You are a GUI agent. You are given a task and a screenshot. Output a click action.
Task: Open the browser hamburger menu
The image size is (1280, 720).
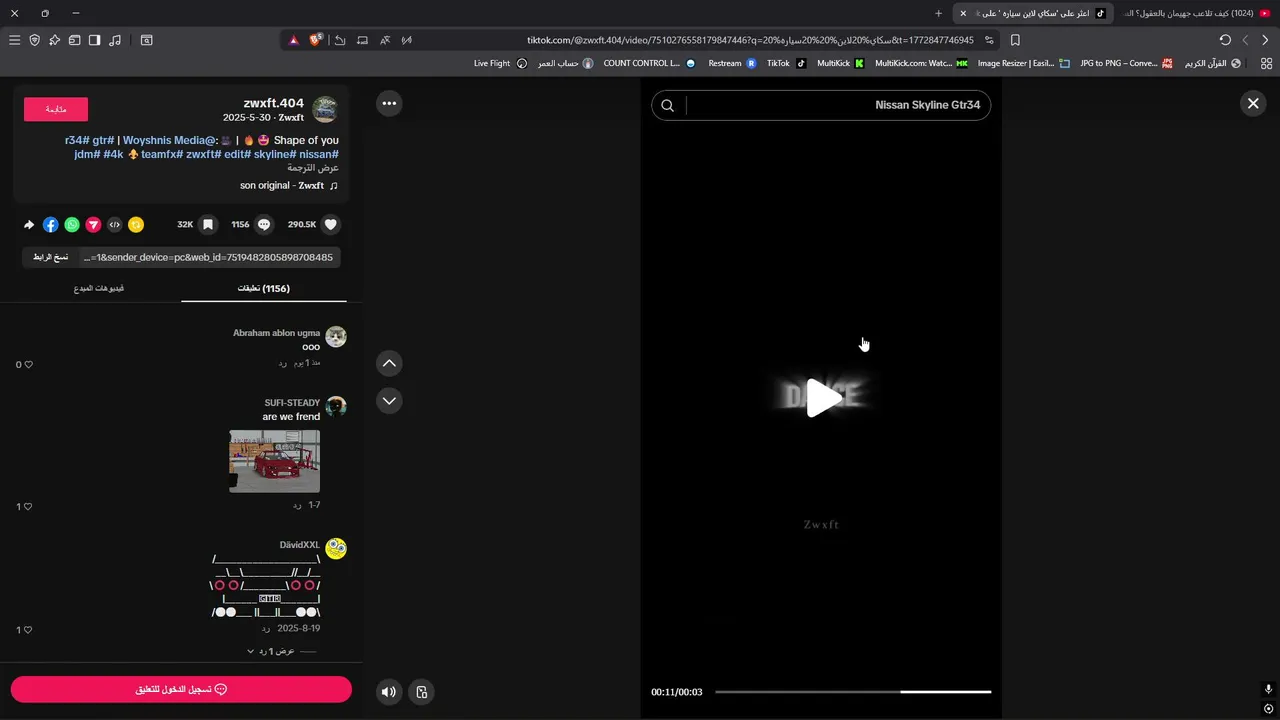14,40
